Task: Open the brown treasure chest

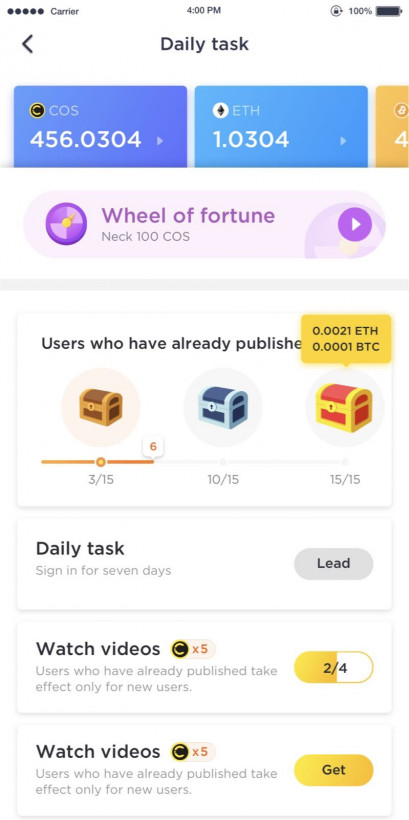Action: coord(101,407)
